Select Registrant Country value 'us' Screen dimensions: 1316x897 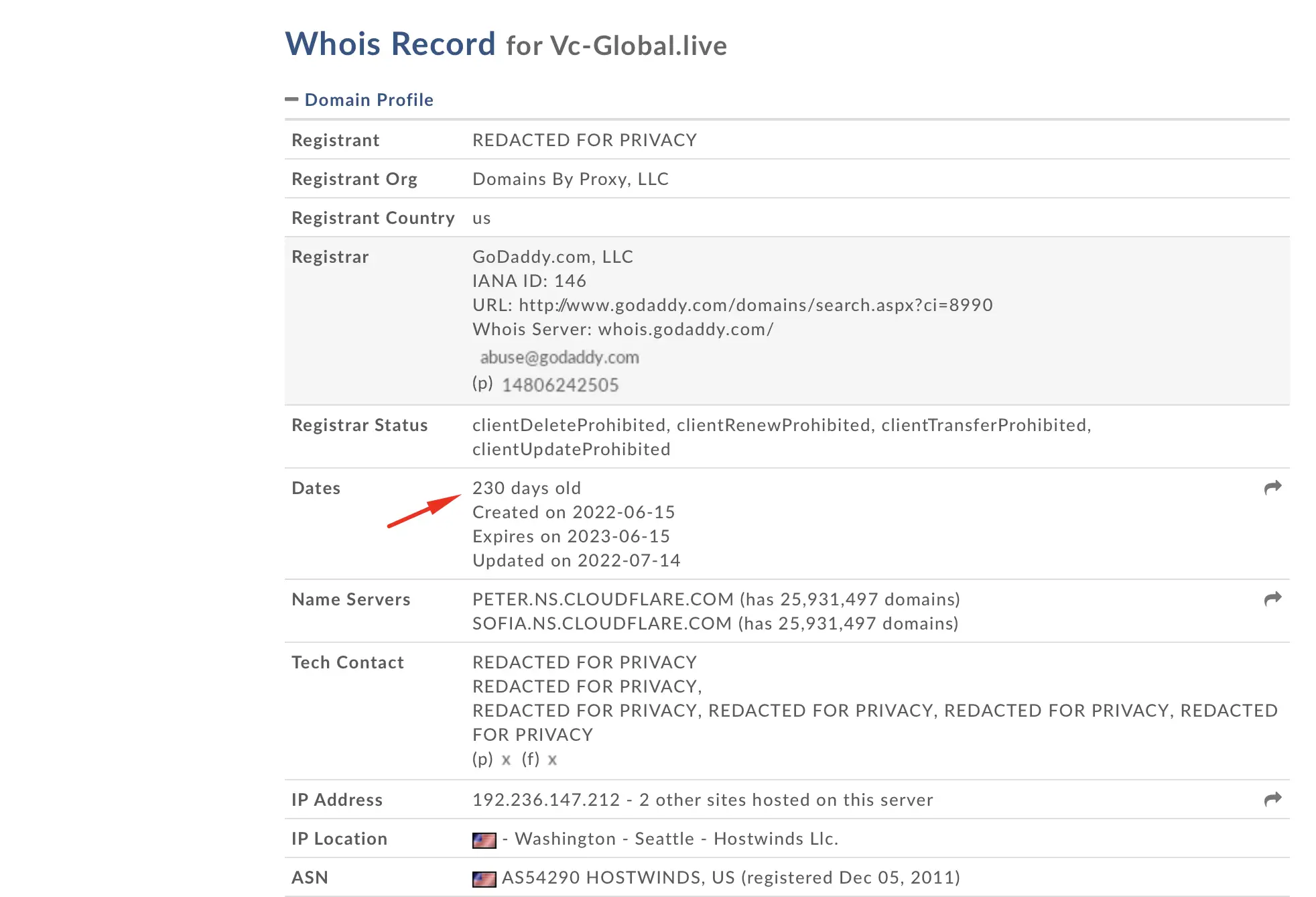point(481,219)
